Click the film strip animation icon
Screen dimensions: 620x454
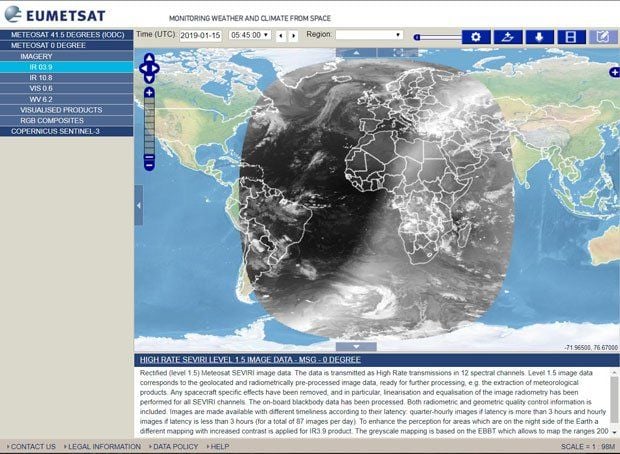point(570,37)
